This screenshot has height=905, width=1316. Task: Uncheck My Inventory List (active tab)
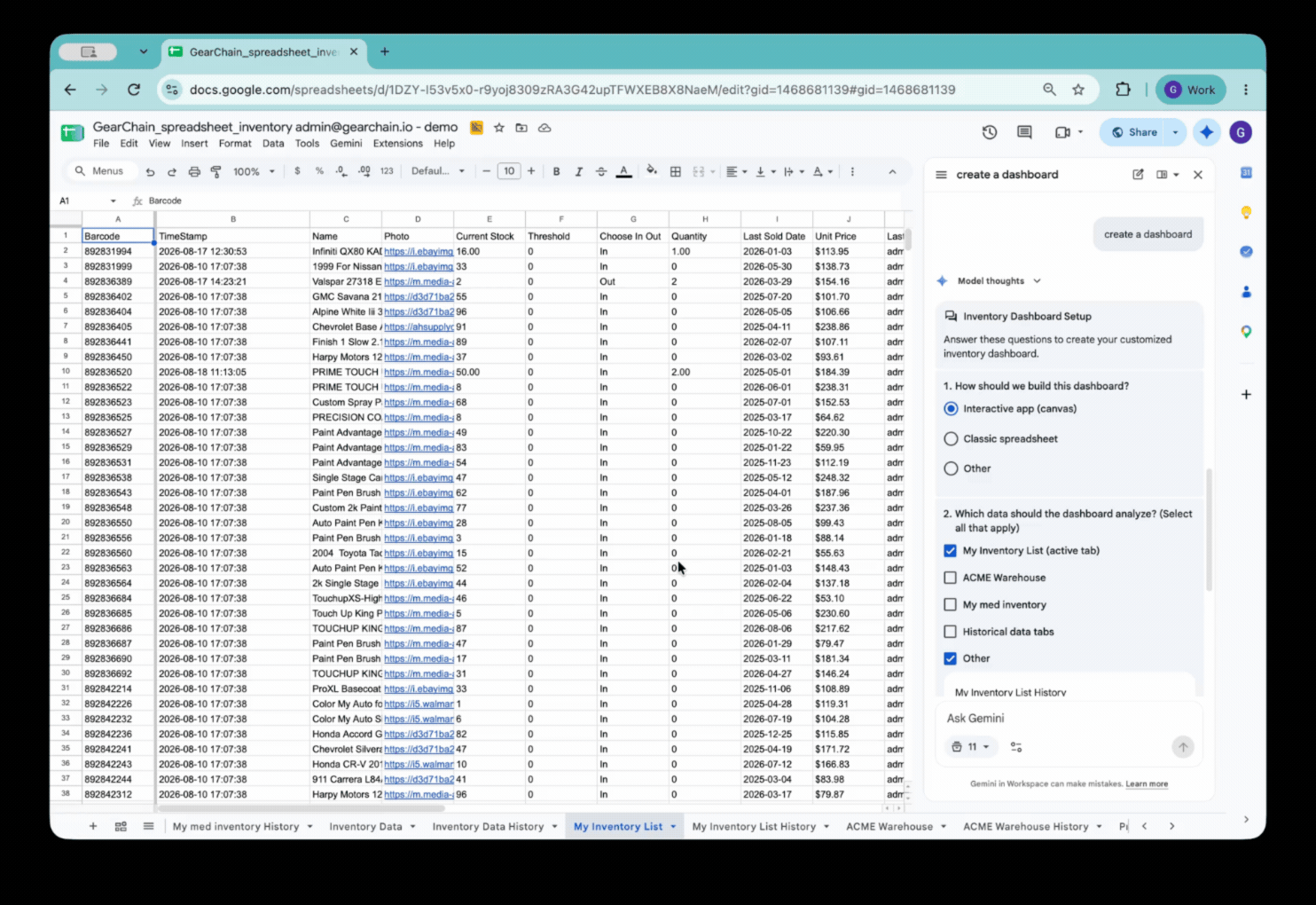tap(951, 551)
